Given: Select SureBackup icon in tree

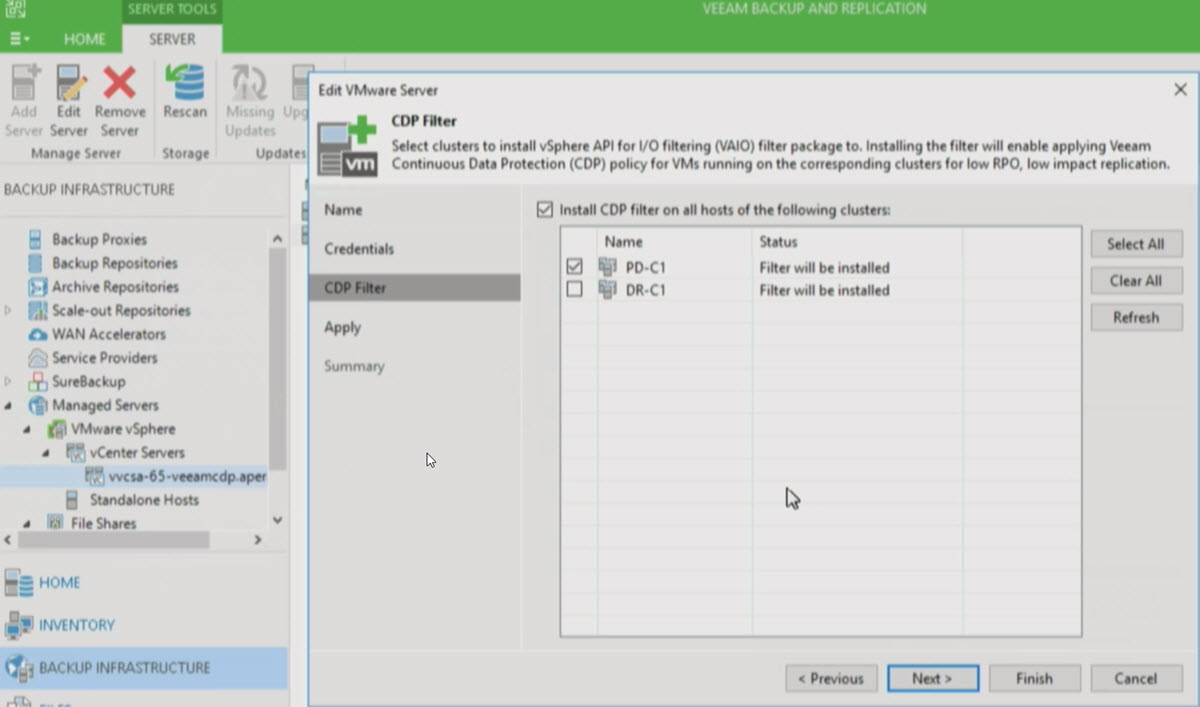Looking at the screenshot, I should (37, 381).
